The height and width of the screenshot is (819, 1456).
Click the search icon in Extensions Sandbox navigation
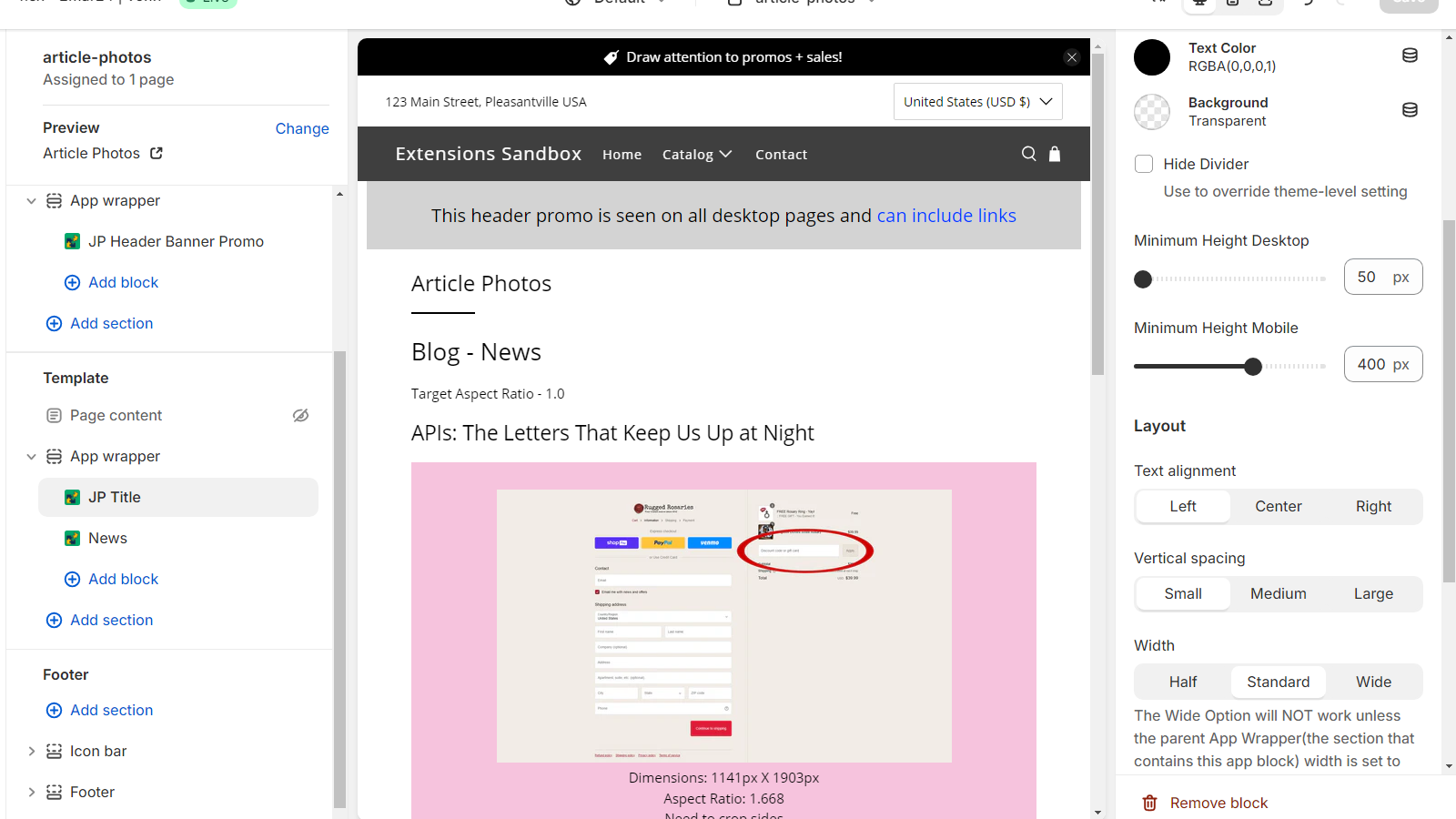click(1028, 154)
